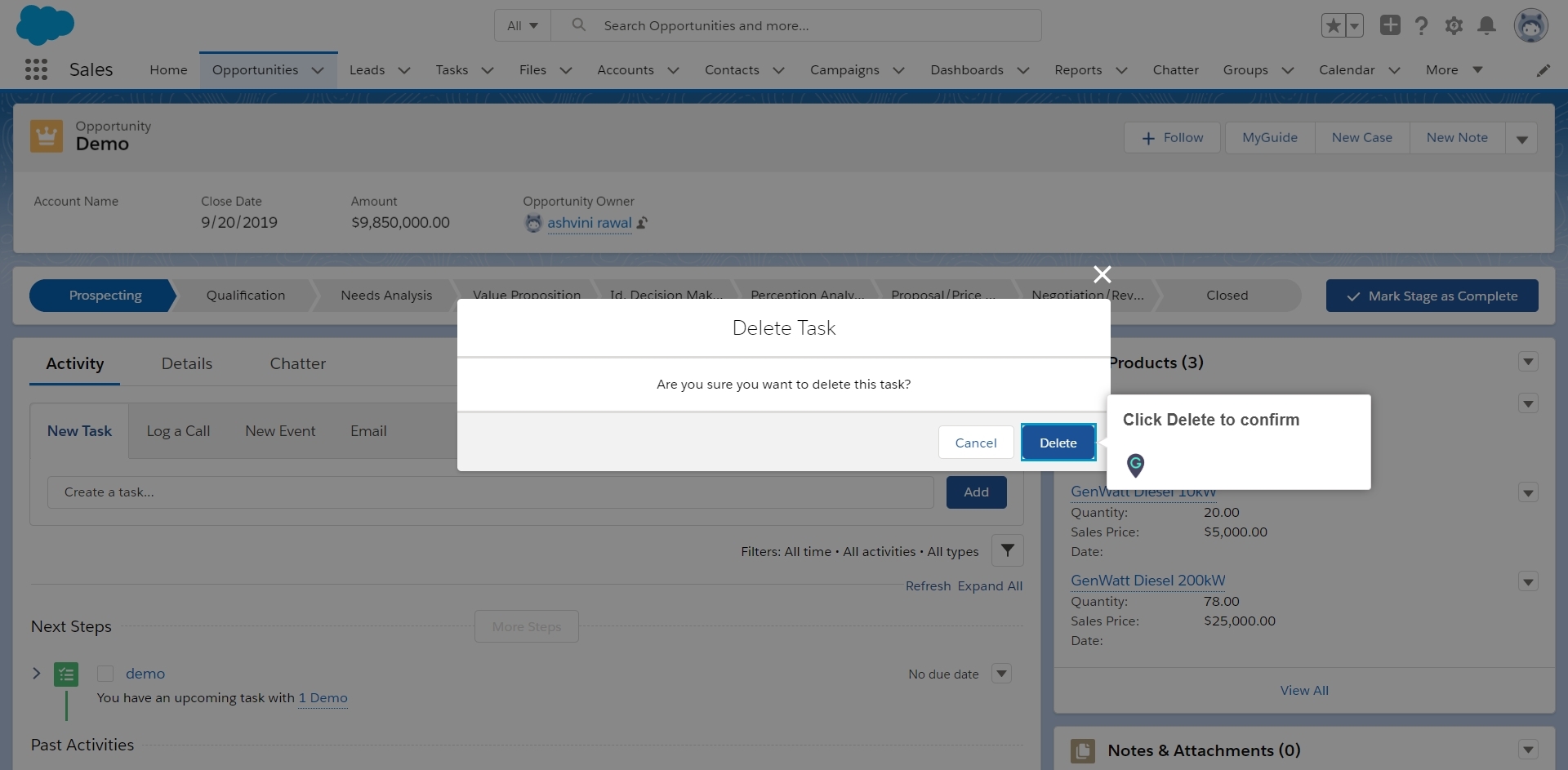Image resolution: width=1568 pixels, height=770 pixels.
Task: Check the demo task checkbox
Action: click(105, 674)
